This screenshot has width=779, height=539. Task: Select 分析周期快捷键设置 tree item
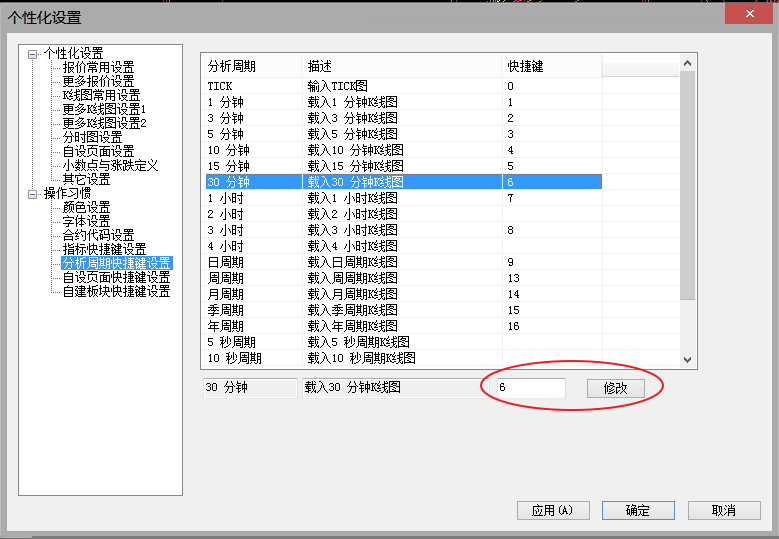point(117,263)
